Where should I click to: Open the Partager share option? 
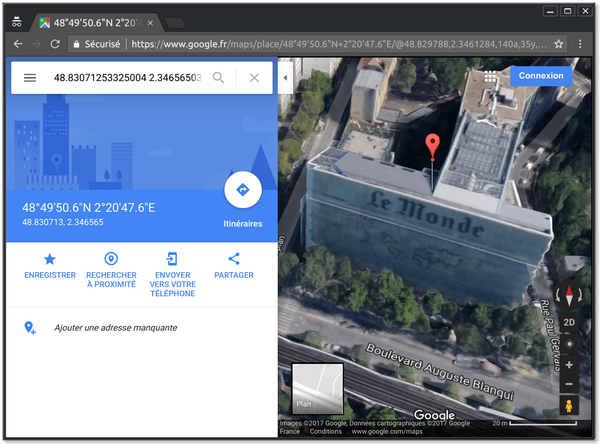pos(234,265)
